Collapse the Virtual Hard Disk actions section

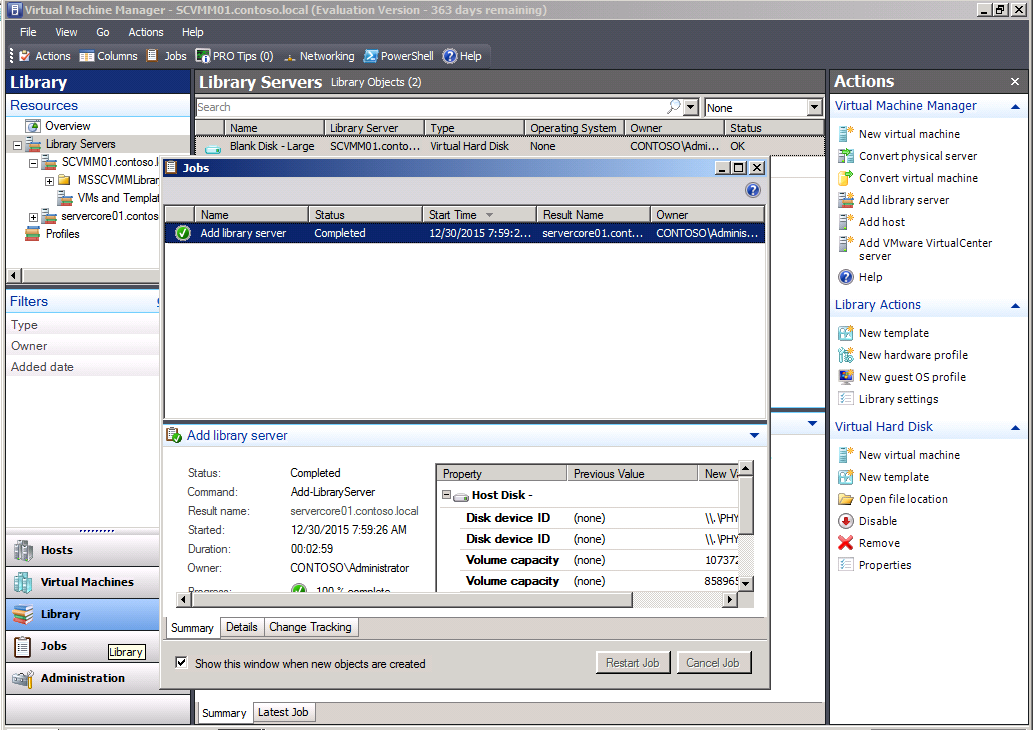click(1015, 428)
